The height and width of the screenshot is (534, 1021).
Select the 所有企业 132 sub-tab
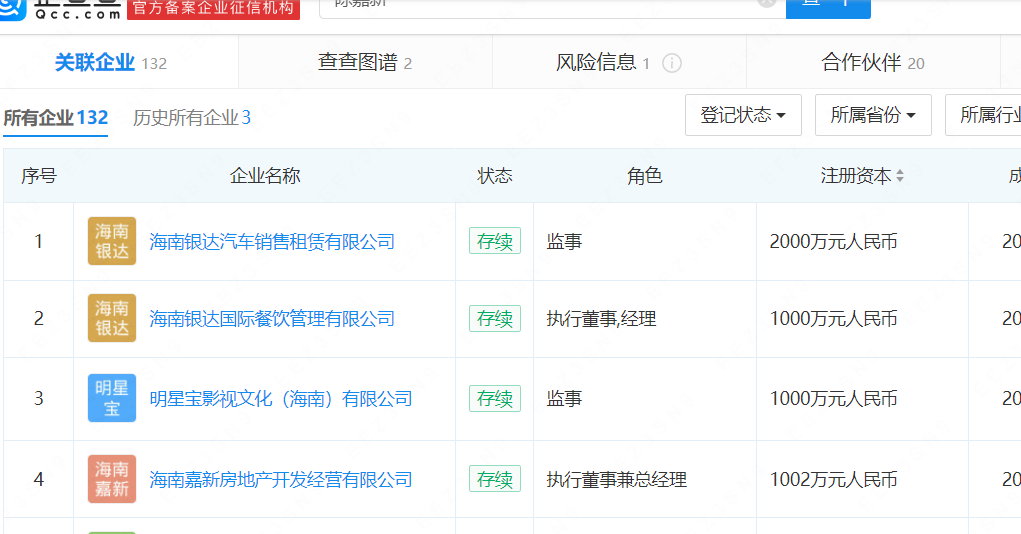[x=55, y=118]
